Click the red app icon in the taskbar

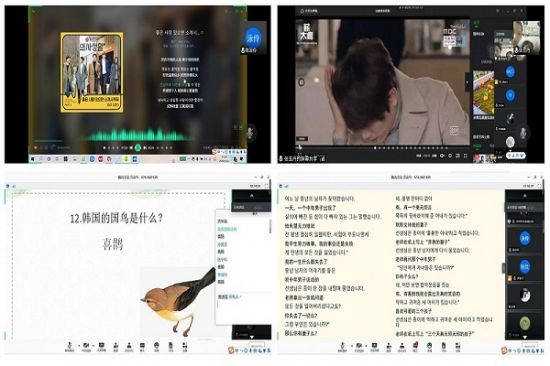(100, 159)
